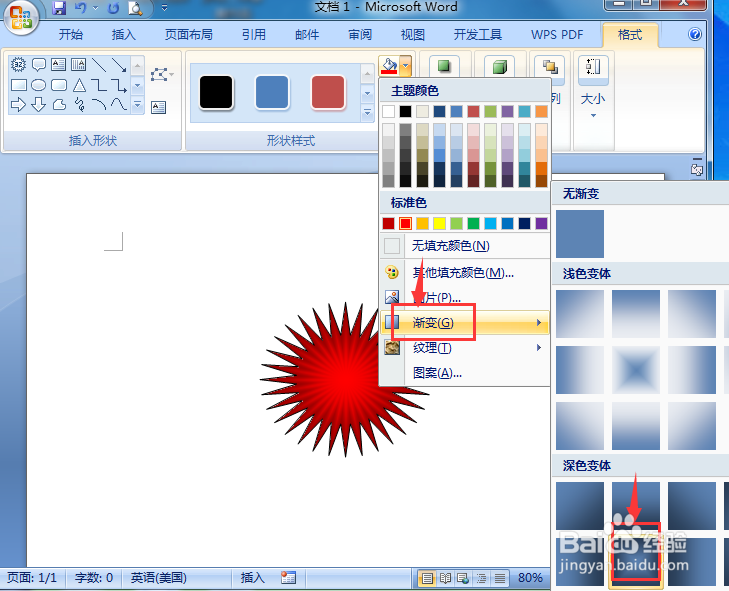Select 无填充颜色(N) option
Screen dimensions: 729x591
click(x=465, y=246)
